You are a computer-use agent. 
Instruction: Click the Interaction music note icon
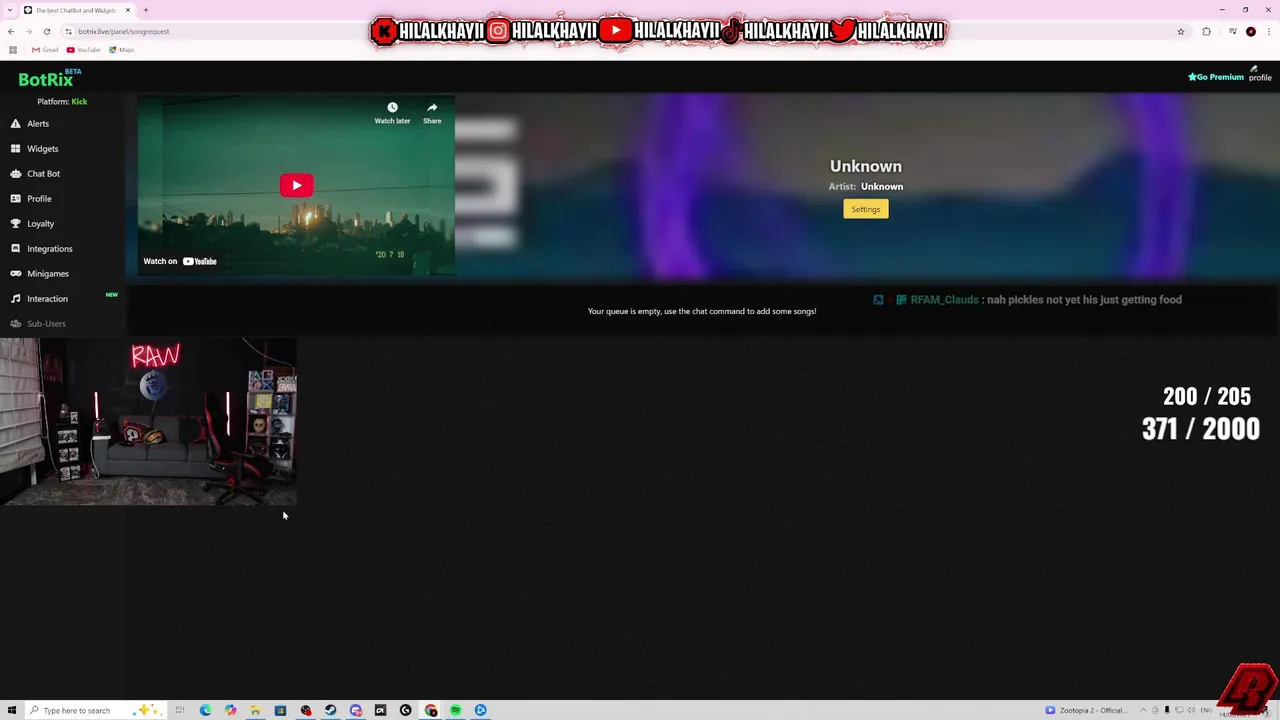tap(15, 299)
